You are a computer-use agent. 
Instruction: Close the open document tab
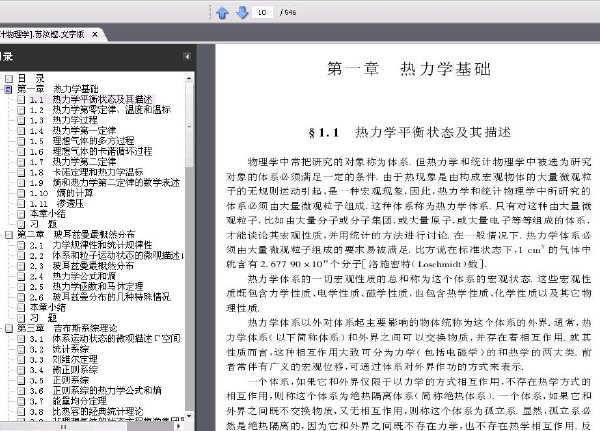click(95, 34)
